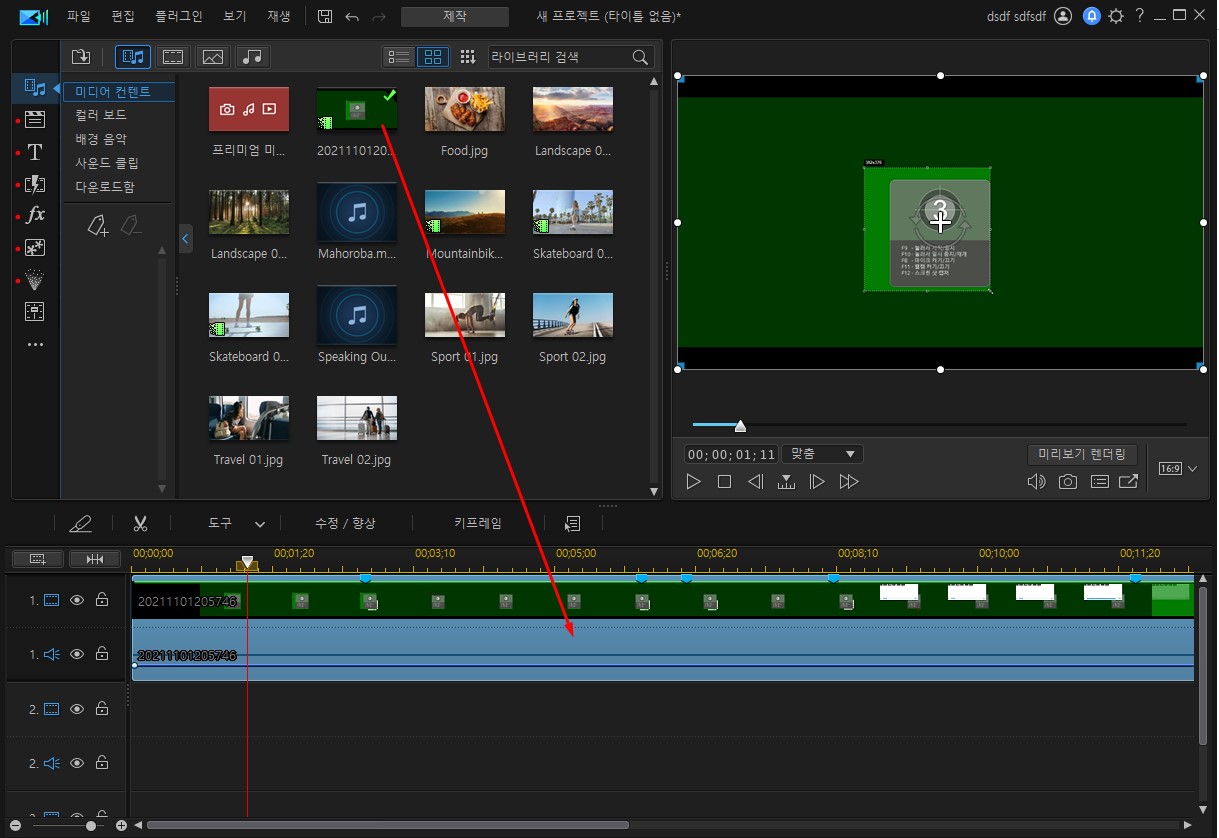The width and height of the screenshot is (1219, 838).
Task: Lock video track 1
Action: [x=102, y=600]
